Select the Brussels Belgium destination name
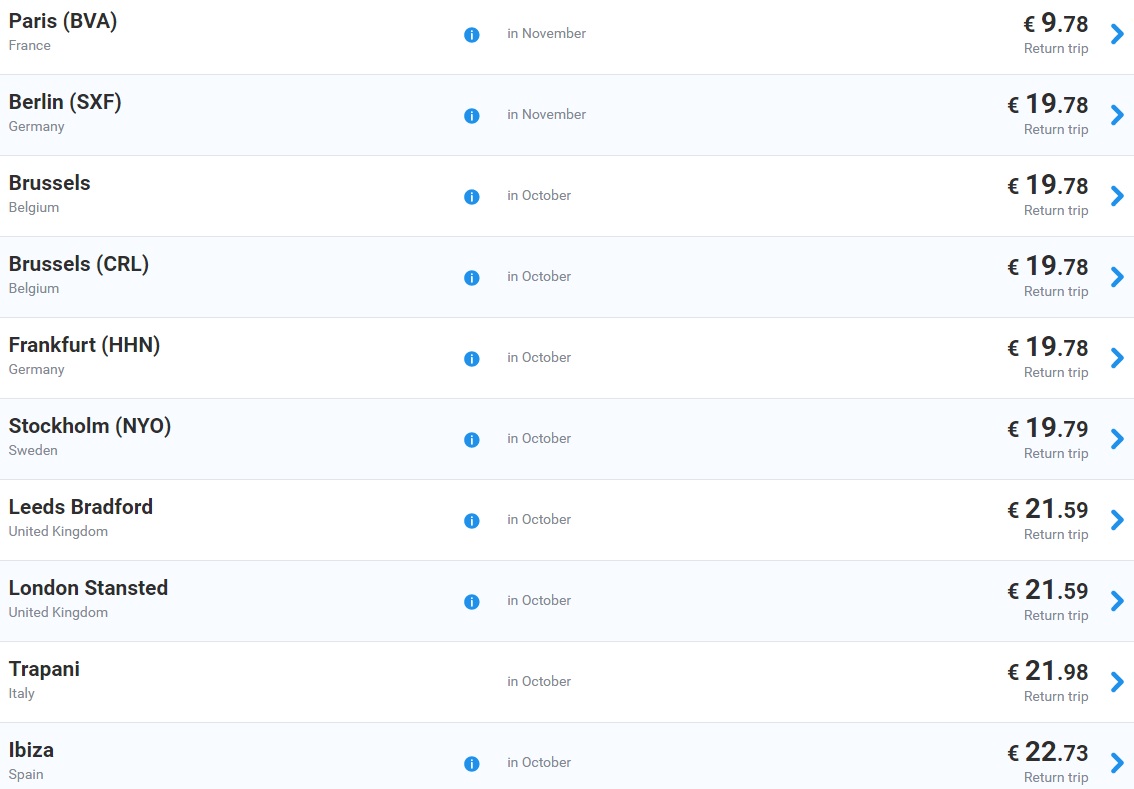This screenshot has height=789, width=1134. coord(50,184)
